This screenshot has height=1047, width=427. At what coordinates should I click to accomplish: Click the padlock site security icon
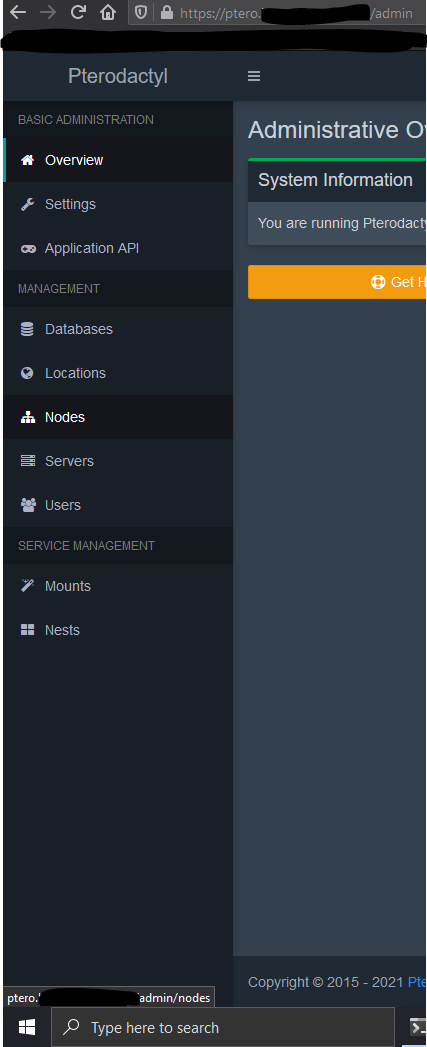click(166, 12)
